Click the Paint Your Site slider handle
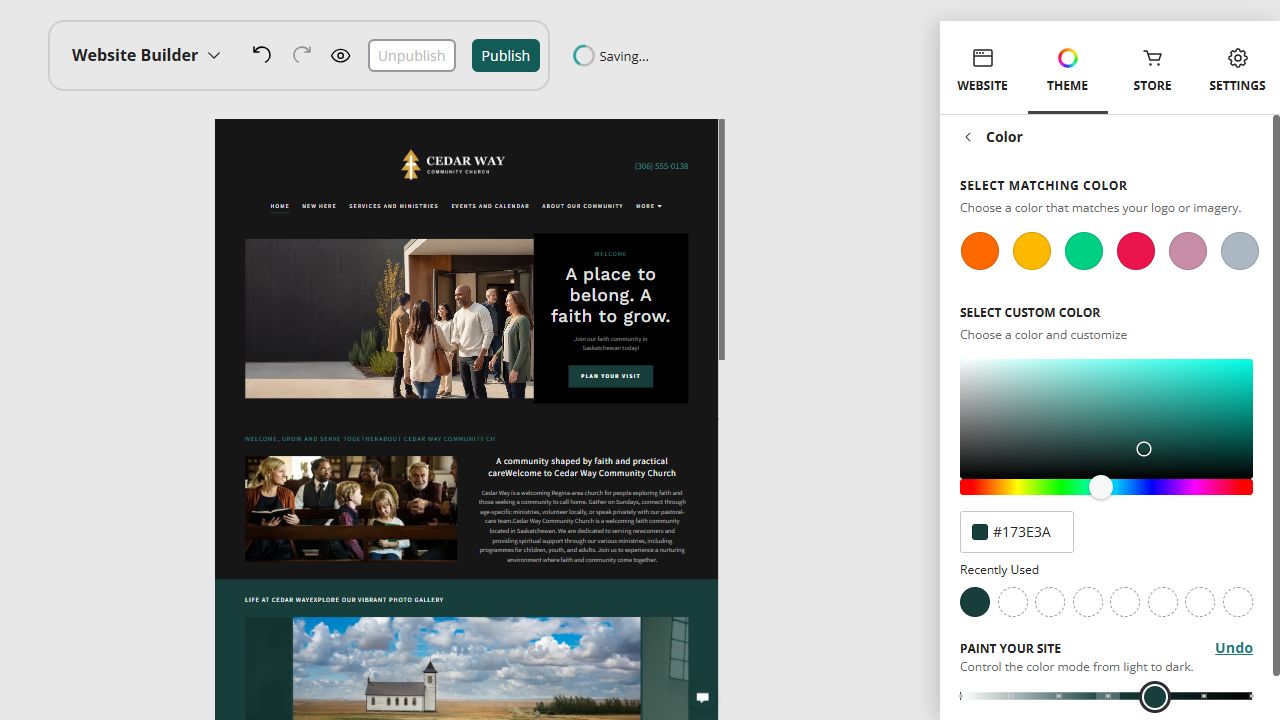 click(1155, 696)
